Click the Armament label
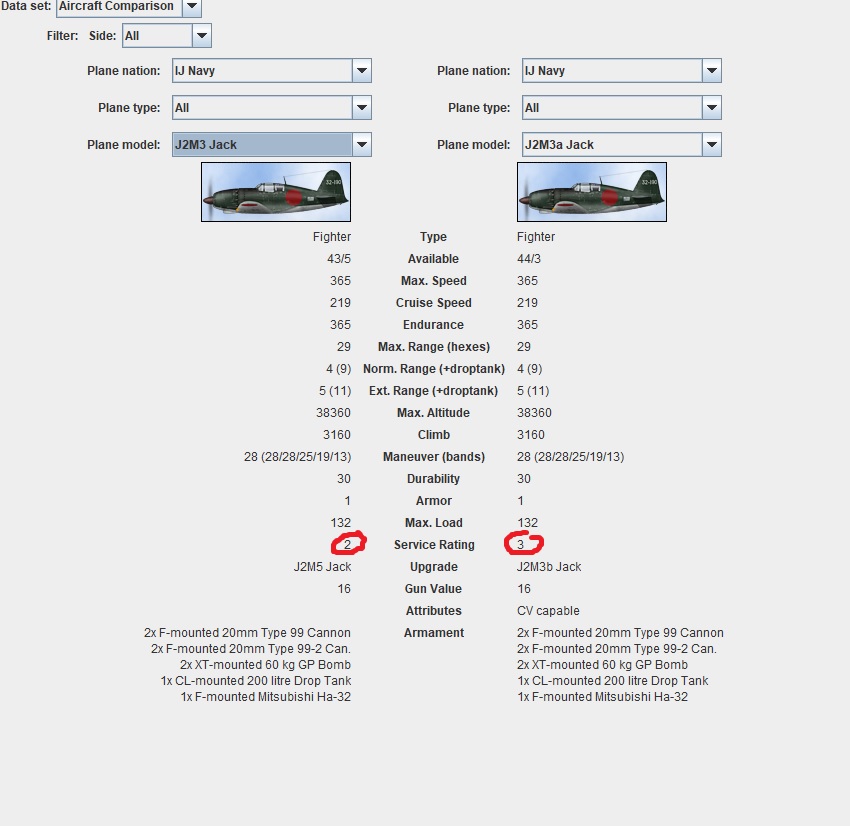 click(434, 633)
